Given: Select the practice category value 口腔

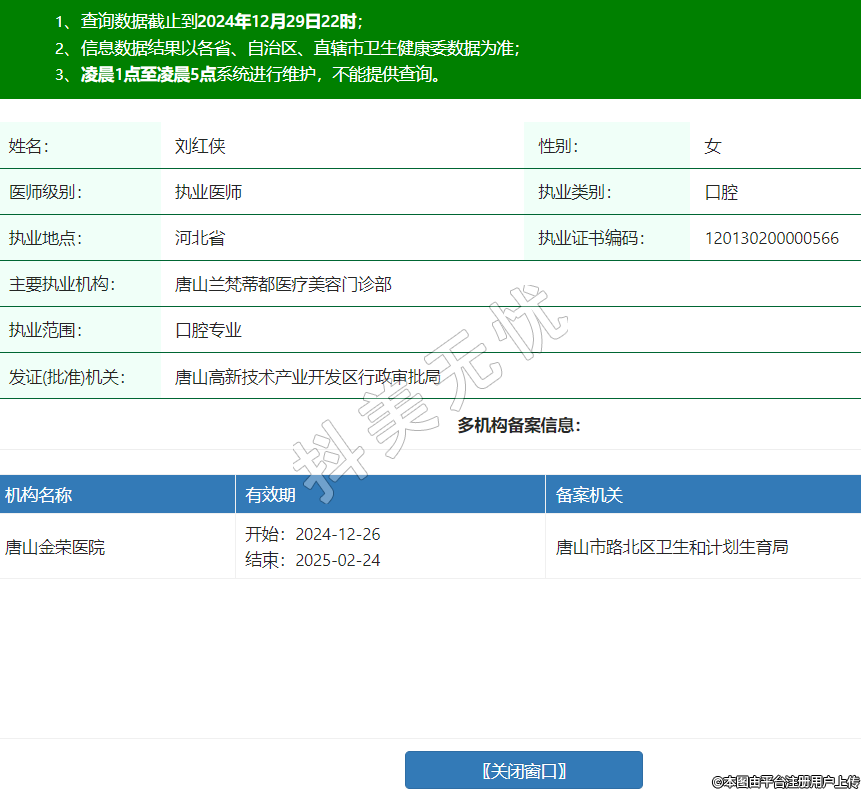Looking at the screenshot, I should coord(721,192).
